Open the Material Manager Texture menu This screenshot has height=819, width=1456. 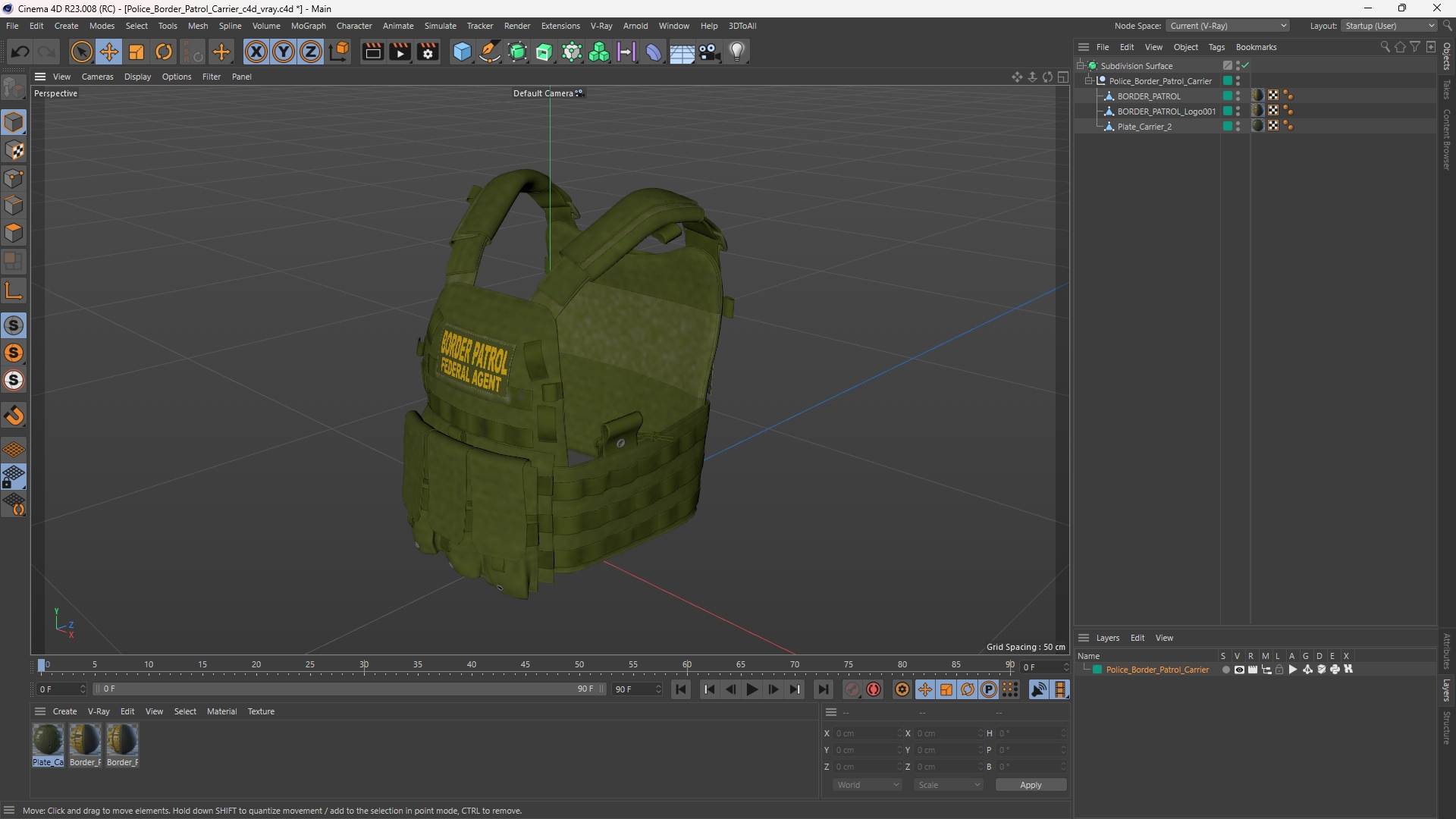pos(261,711)
